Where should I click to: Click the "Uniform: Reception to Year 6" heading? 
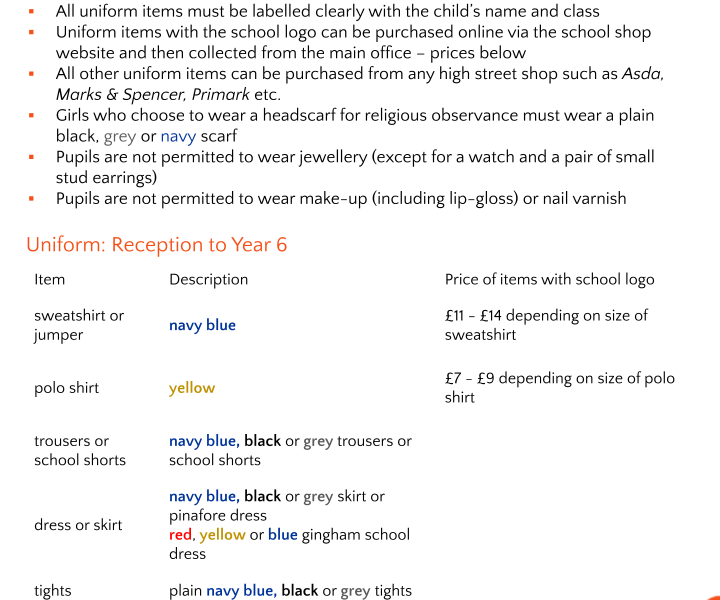pos(156,245)
